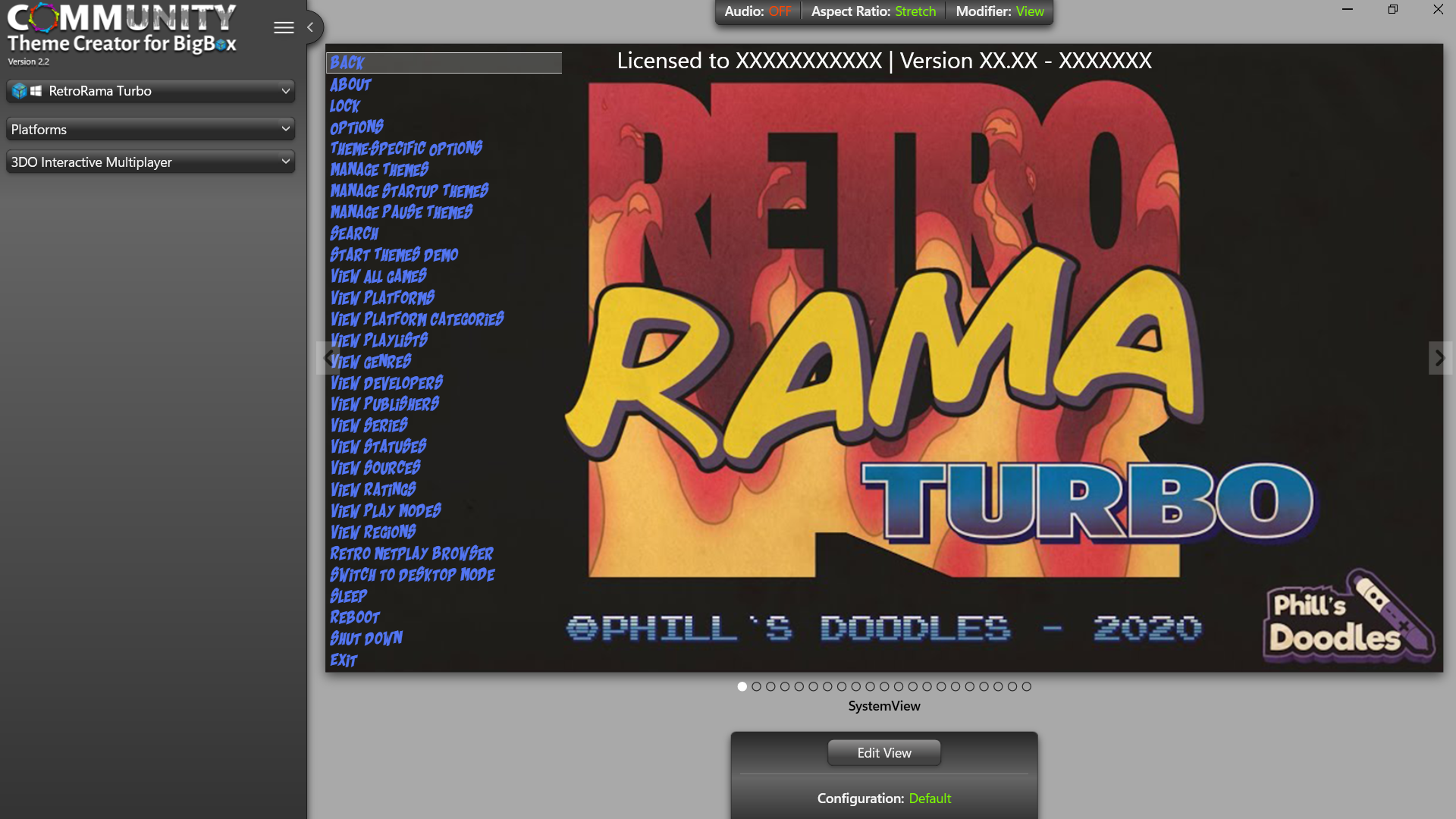Image resolution: width=1456 pixels, height=819 pixels.
Task: Select the fifth carousel page dot
Action: click(799, 687)
